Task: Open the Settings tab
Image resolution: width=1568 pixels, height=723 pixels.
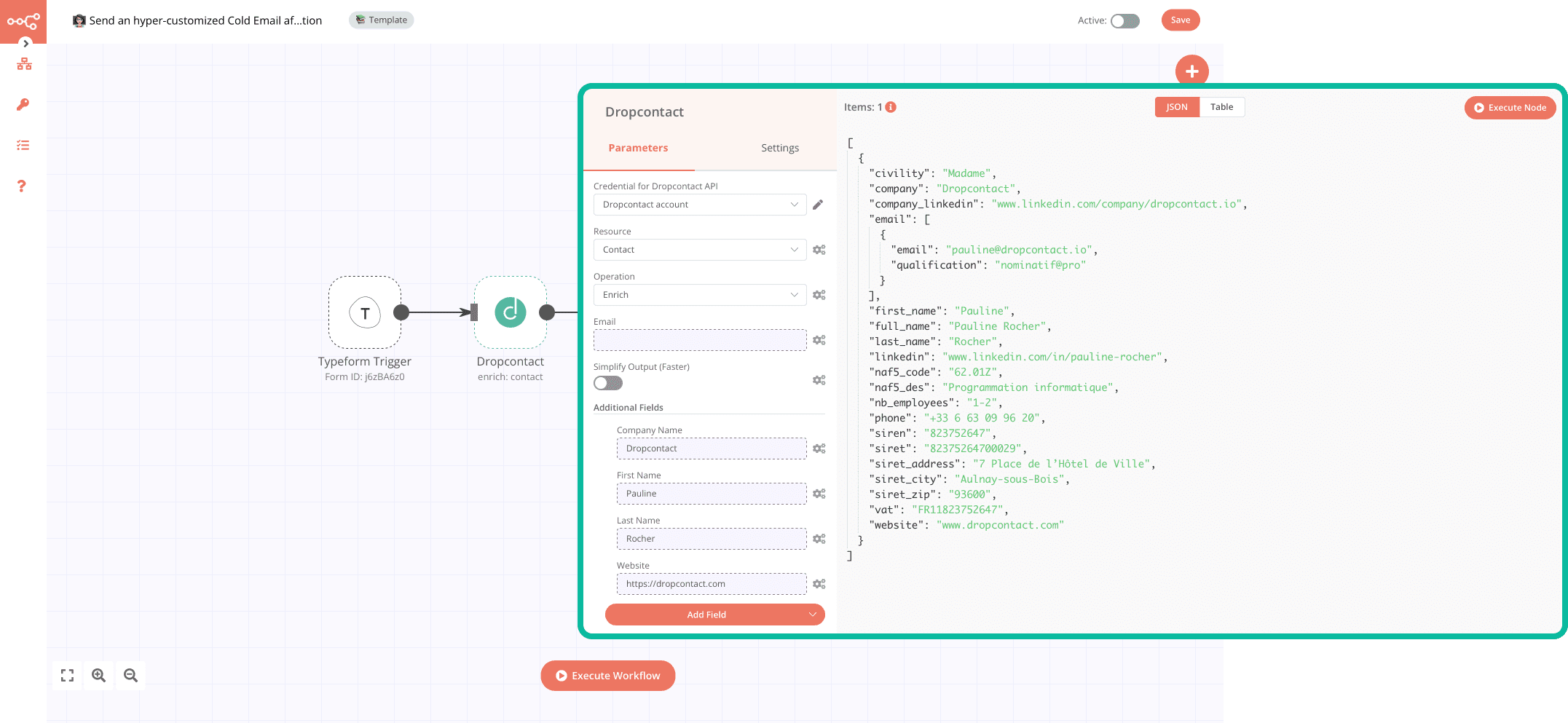Action: 780,148
